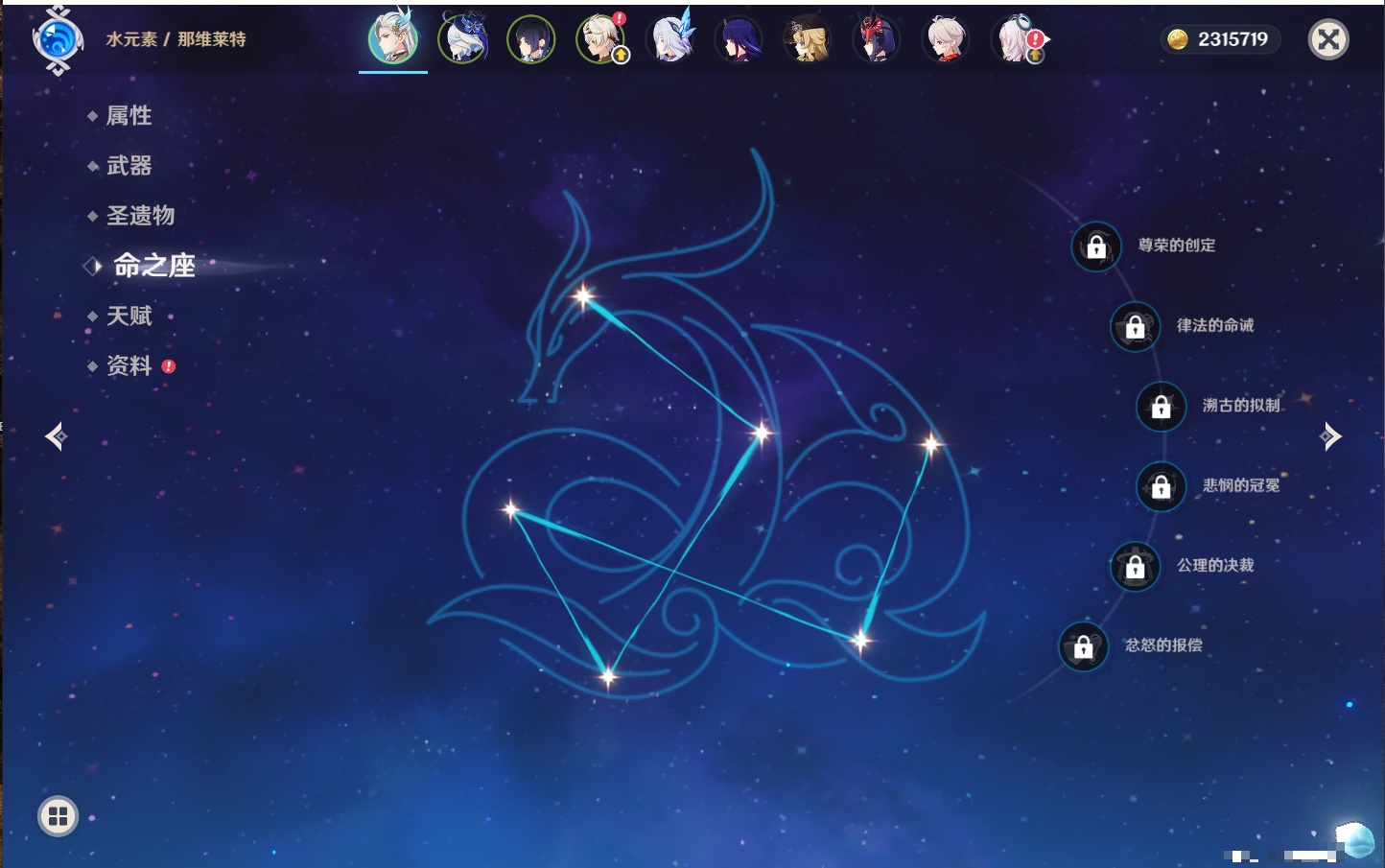Open the 资料 profile tab with alert

click(x=129, y=365)
